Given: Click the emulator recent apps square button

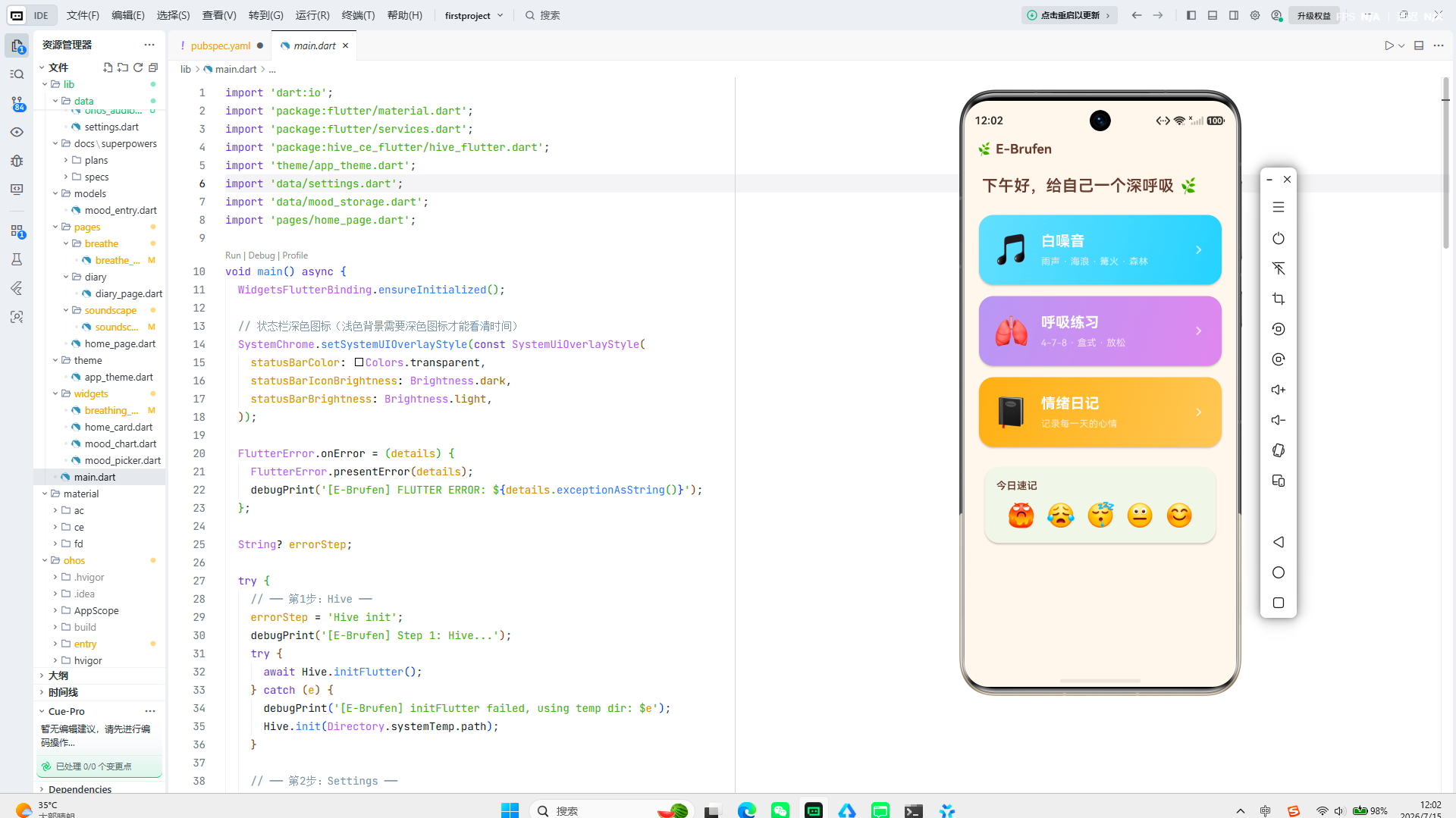Looking at the screenshot, I should point(1279,603).
